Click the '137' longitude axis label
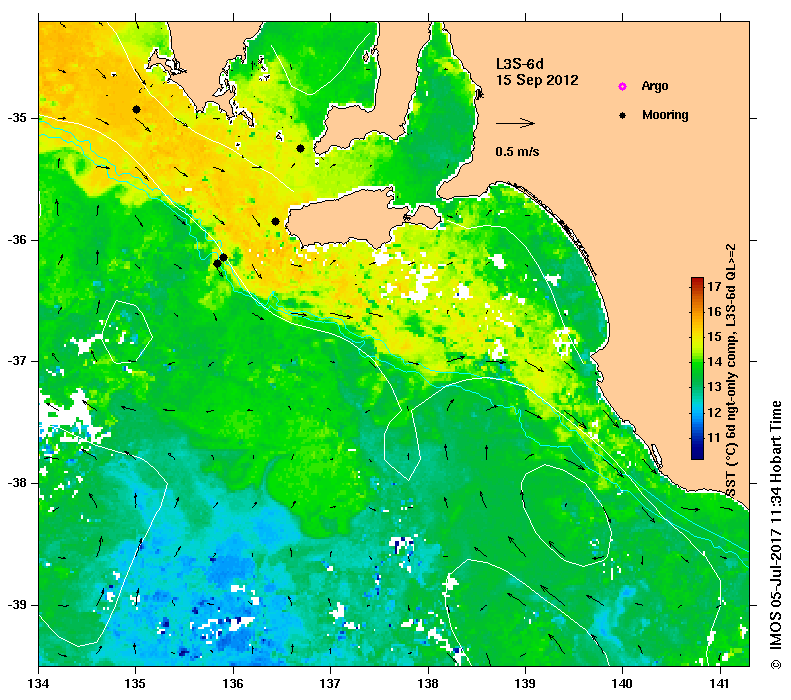 [330, 684]
